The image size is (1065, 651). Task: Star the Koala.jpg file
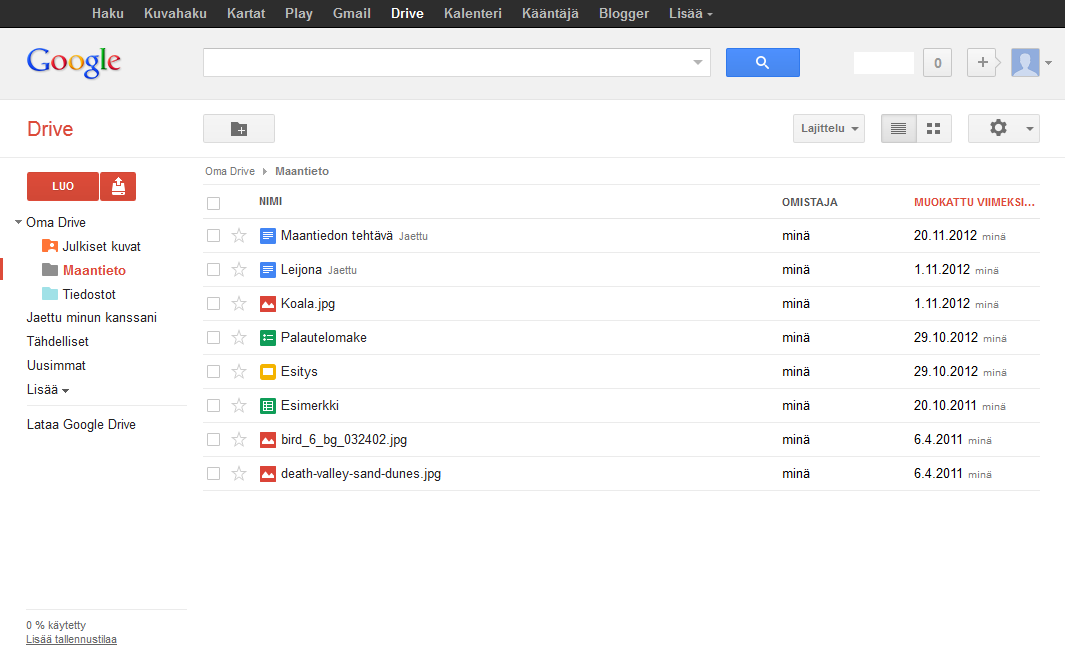coord(238,304)
